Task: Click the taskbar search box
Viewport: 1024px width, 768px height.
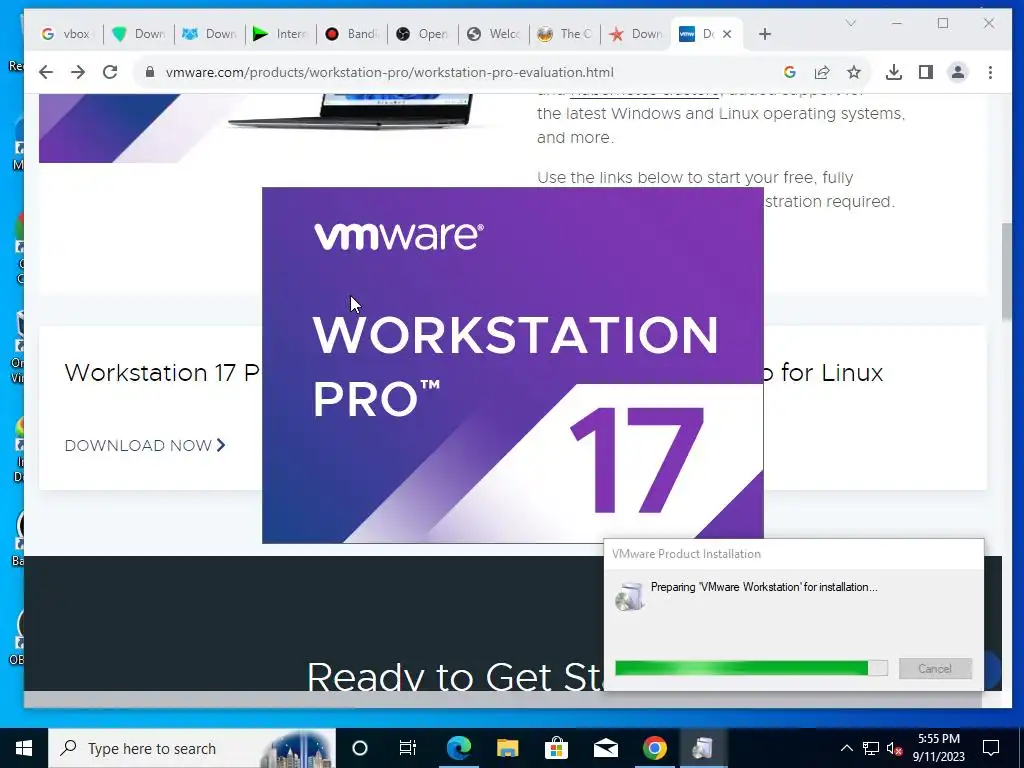Action: pos(191,748)
